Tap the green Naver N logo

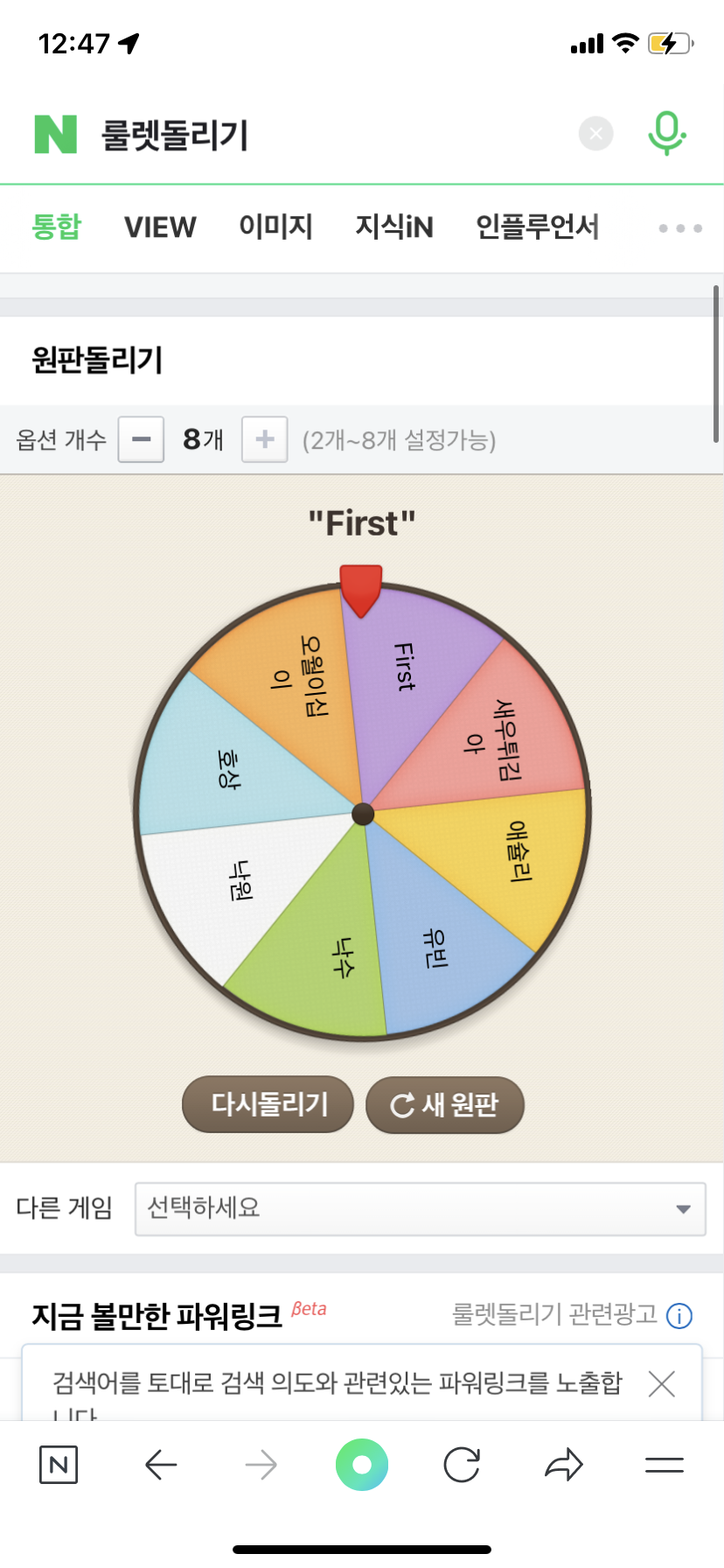coord(56,134)
